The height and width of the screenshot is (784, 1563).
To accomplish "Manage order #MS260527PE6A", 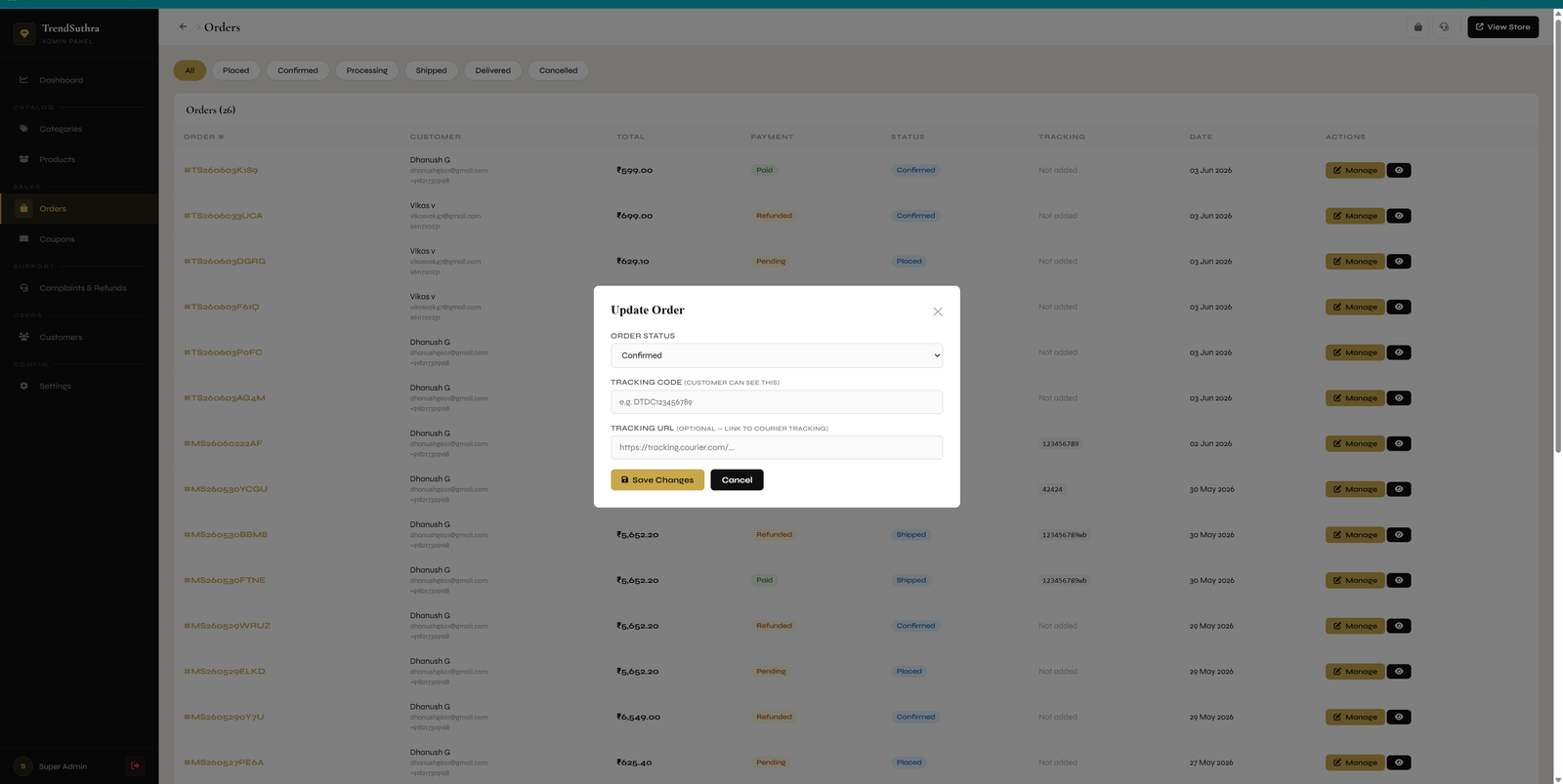I will 1355,763.
